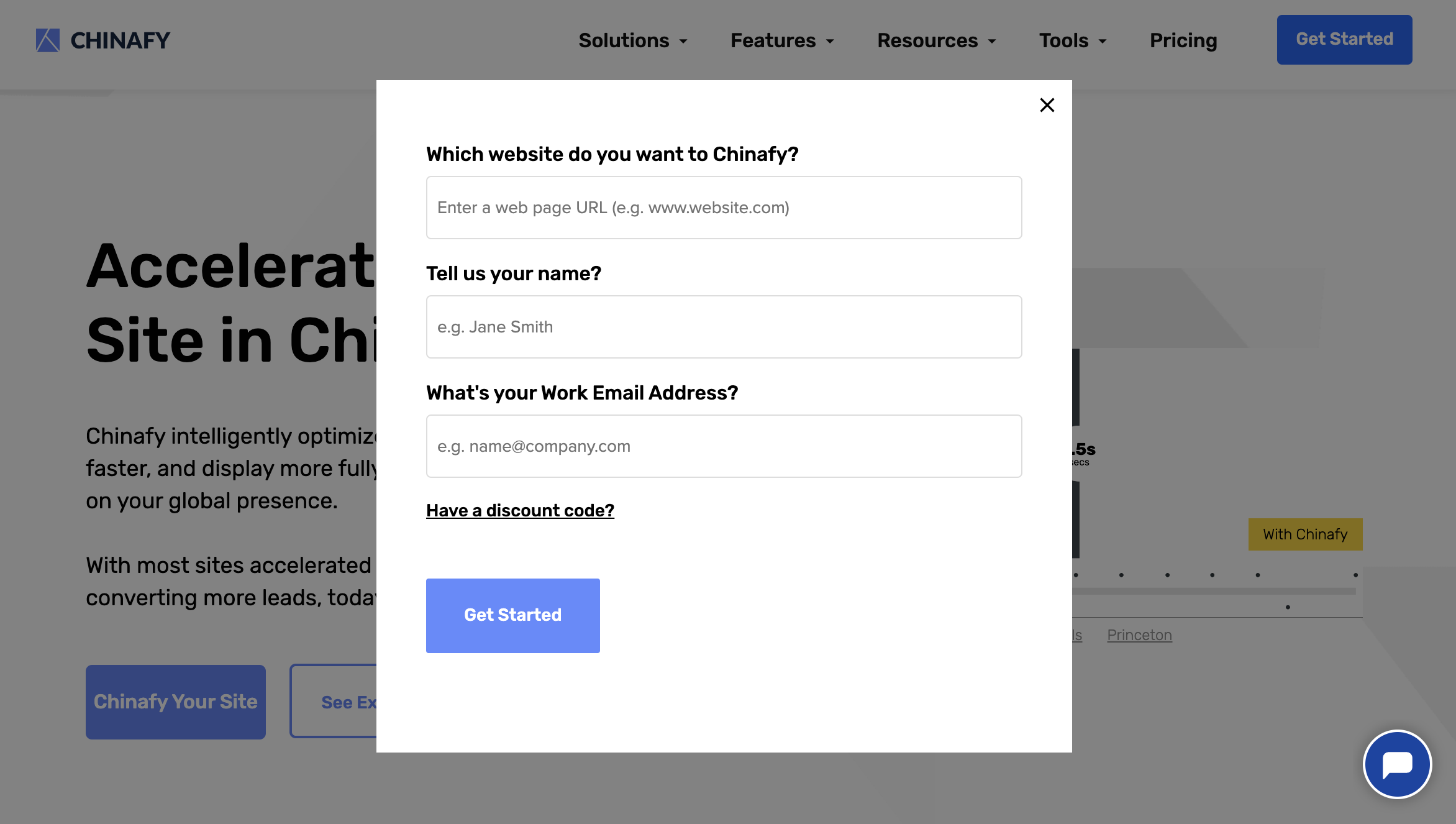Click the name field showing Jane Smith

724,327
